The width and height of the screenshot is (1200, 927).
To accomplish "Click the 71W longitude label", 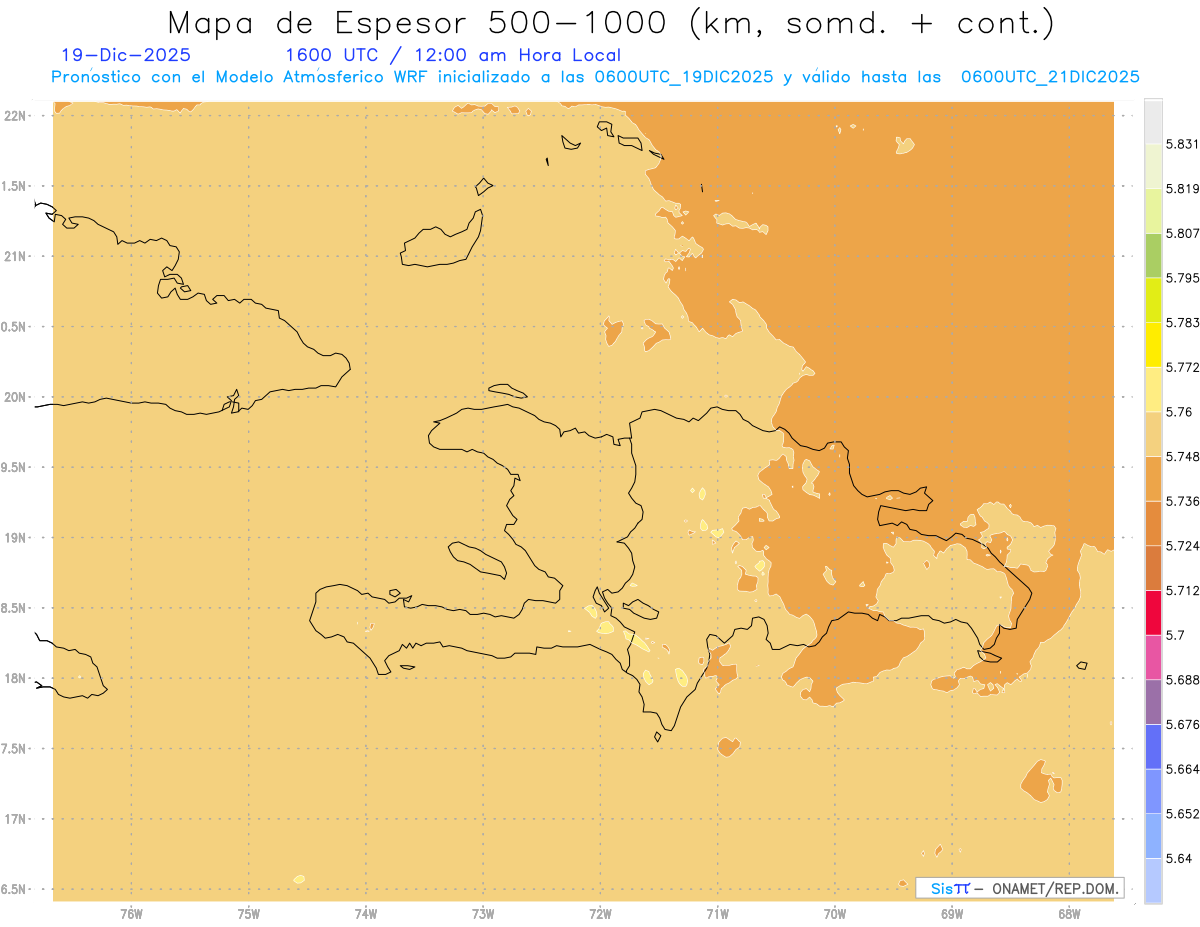I will tap(717, 913).
